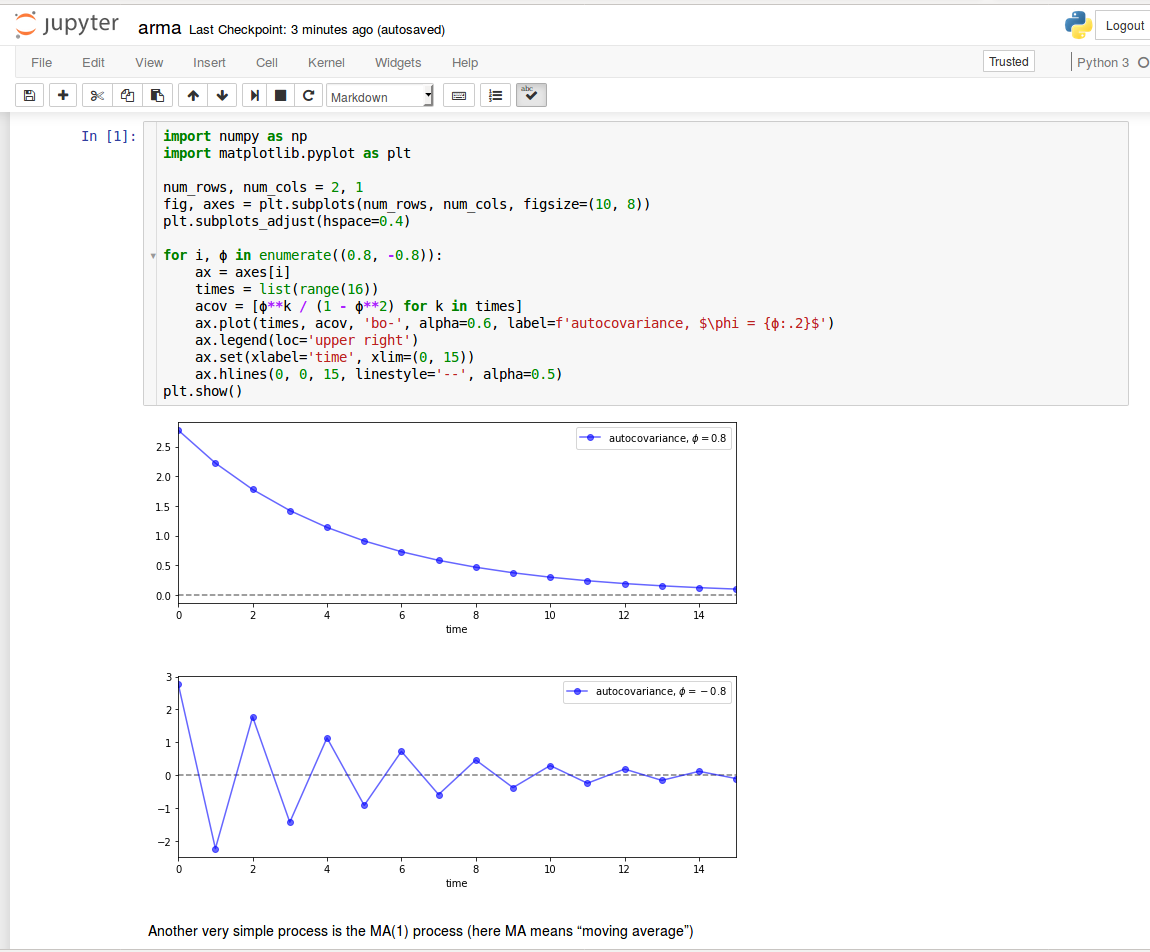Open the Kernel menu
Image resolution: width=1150 pixels, height=952 pixels.
(326, 62)
